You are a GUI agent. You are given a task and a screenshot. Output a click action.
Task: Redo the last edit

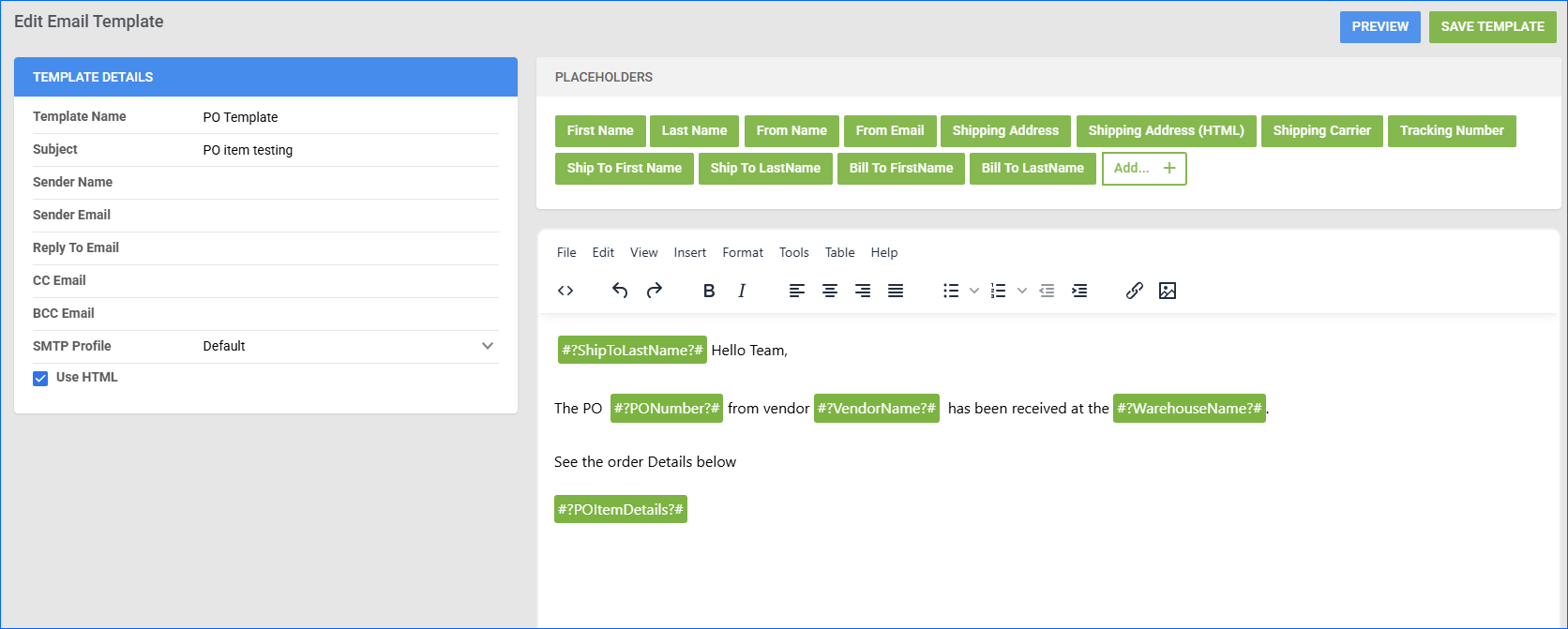[655, 291]
